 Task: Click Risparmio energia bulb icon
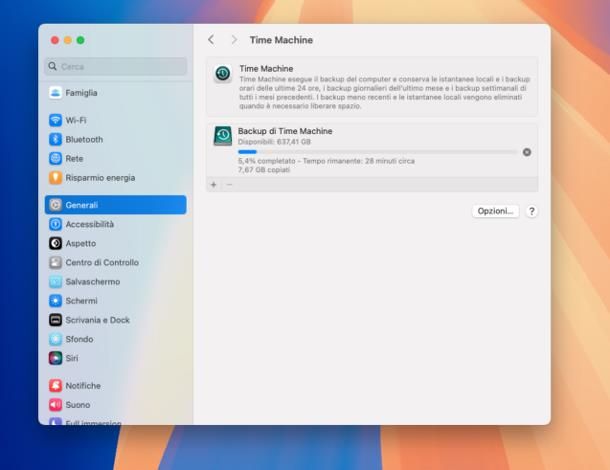point(55,177)
